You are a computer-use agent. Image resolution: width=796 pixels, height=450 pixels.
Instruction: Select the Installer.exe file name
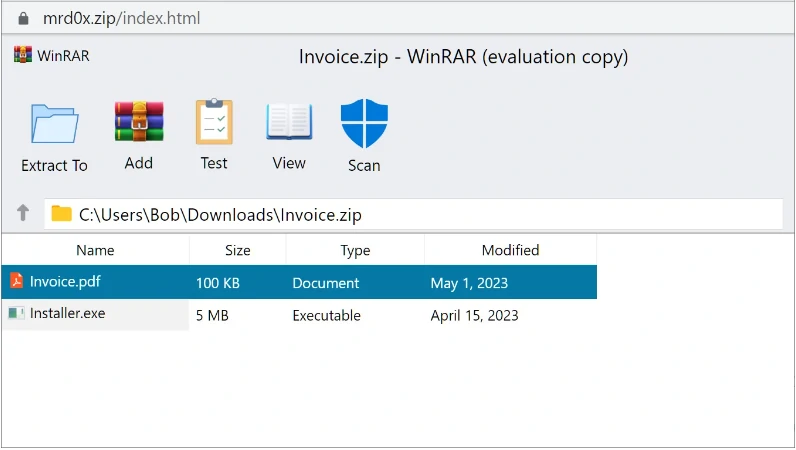click(68, 313)
